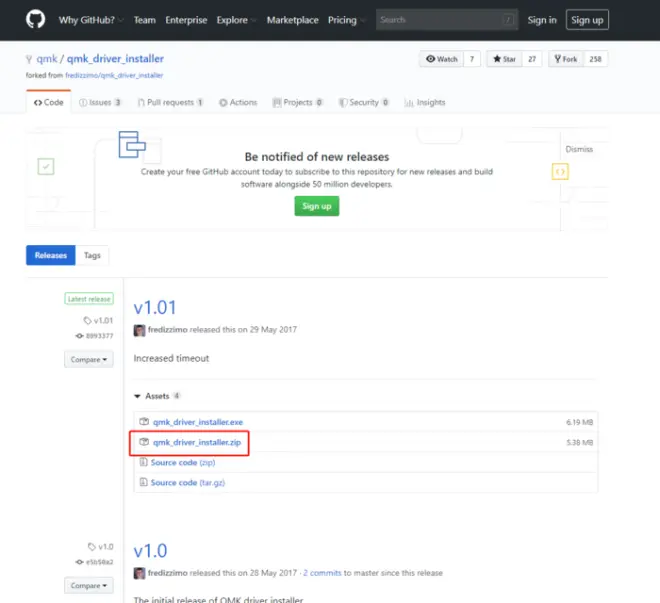Dismiss the release notification banner
Screen dimensions: 660x603
[x=579, y=149]
